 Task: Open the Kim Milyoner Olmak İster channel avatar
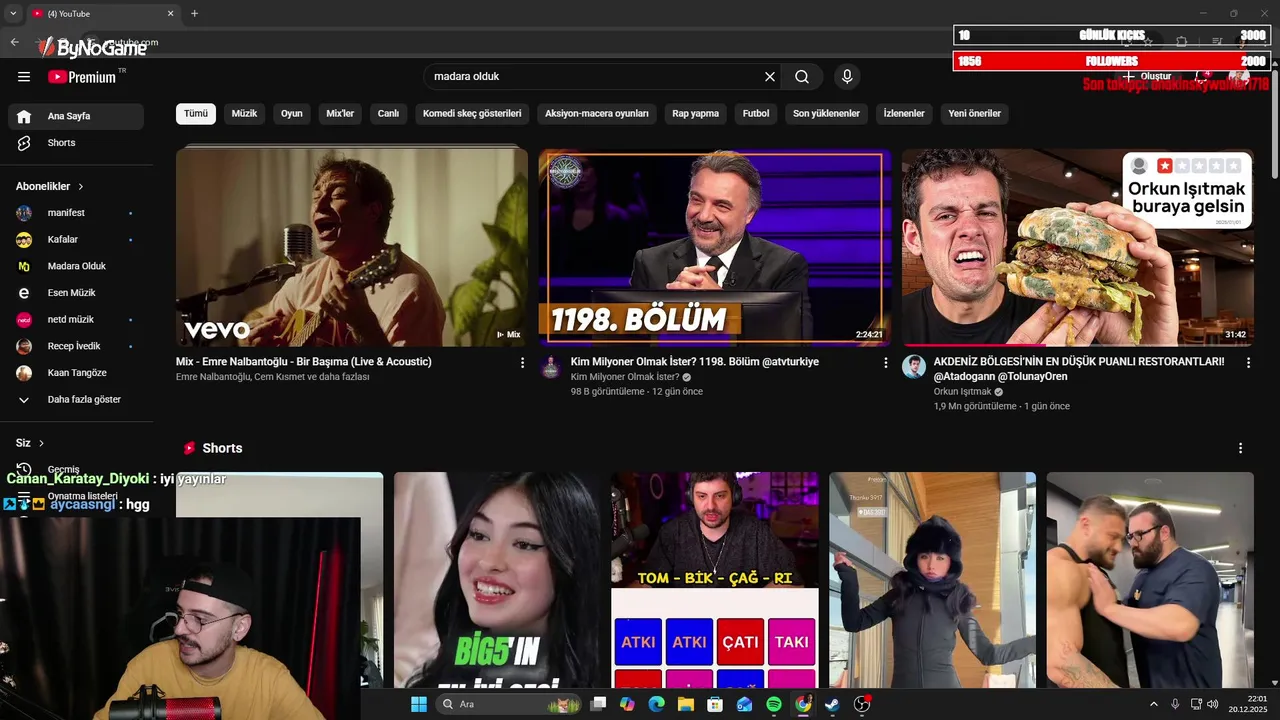click(551, 366)
